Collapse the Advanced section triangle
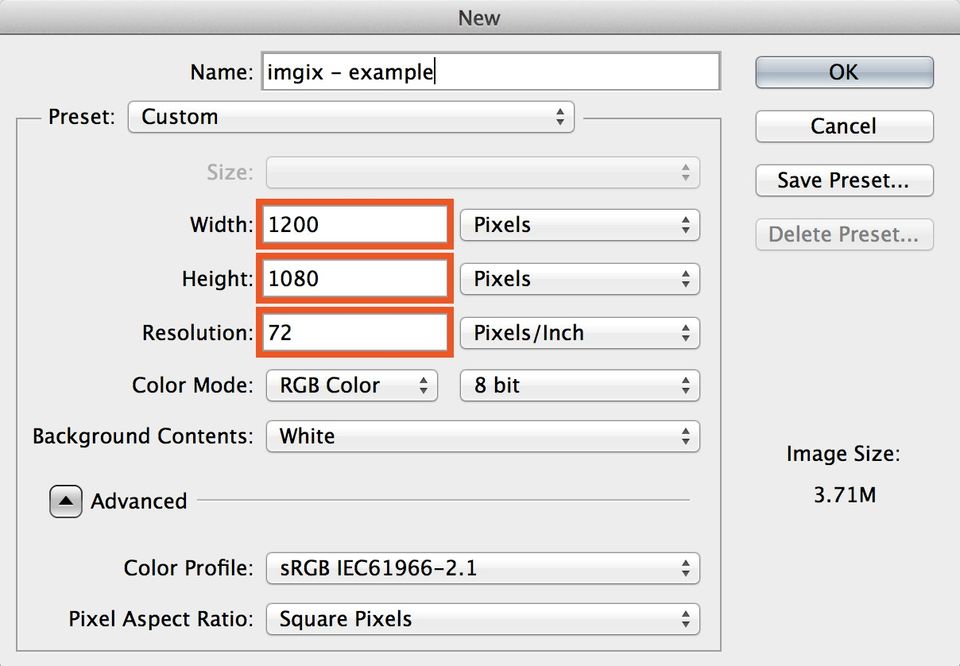This screenshot has width=960, height=666. pos(65,501)
